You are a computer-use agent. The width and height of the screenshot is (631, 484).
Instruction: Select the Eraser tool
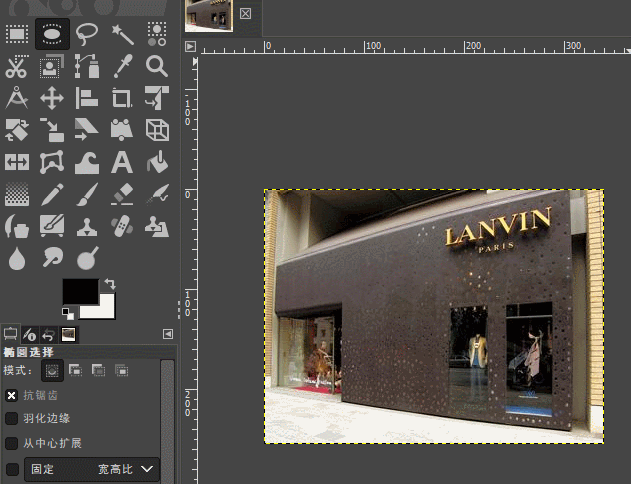pos(122,194)
